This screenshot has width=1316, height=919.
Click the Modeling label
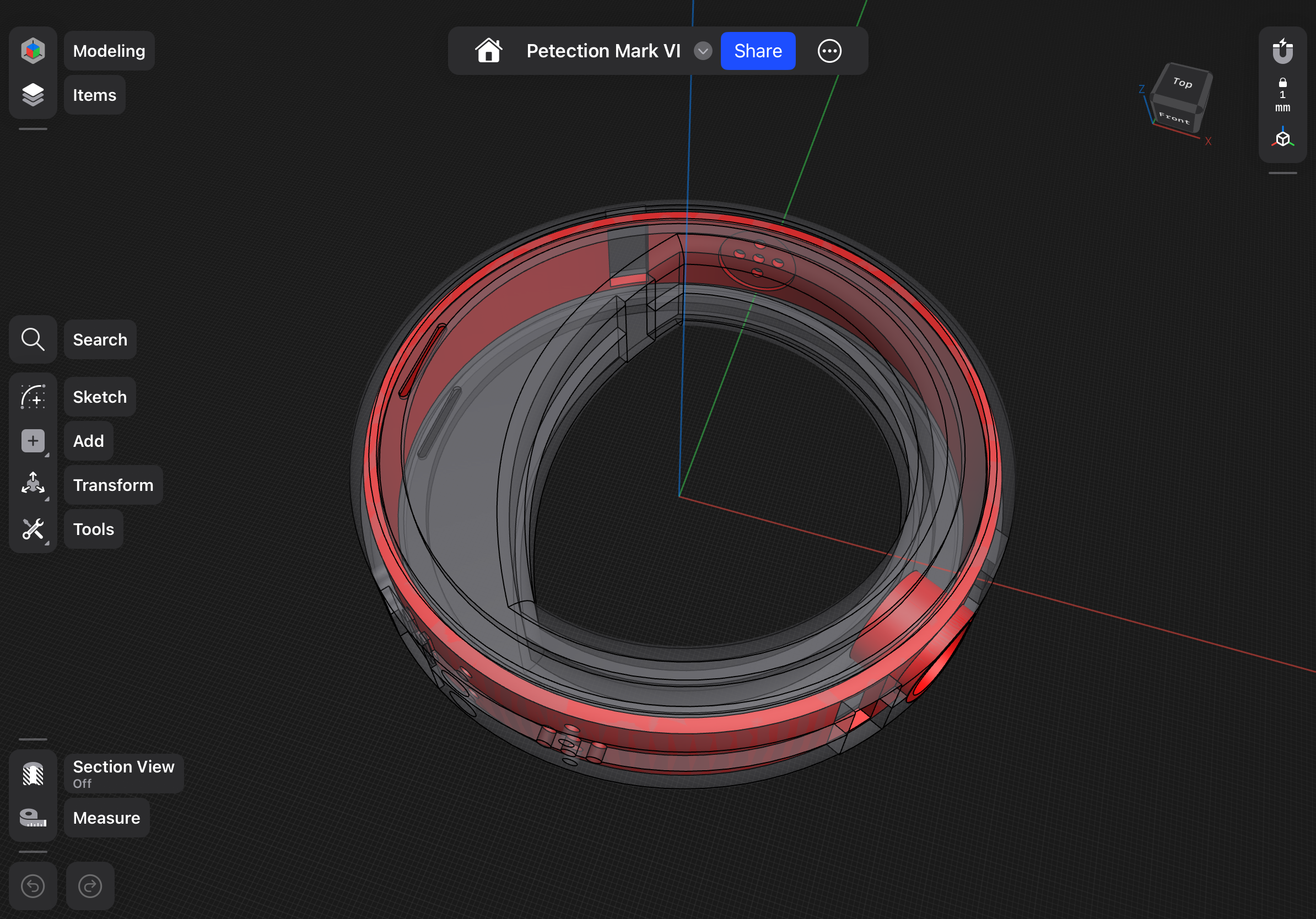(x=109, y=51)
